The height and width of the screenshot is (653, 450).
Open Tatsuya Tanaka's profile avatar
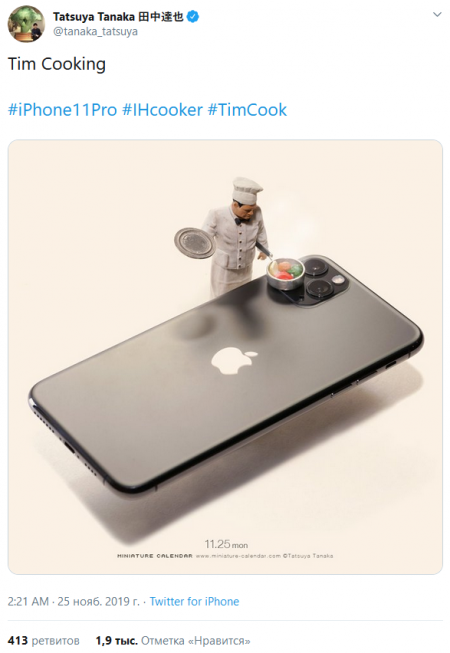(26, 24)
